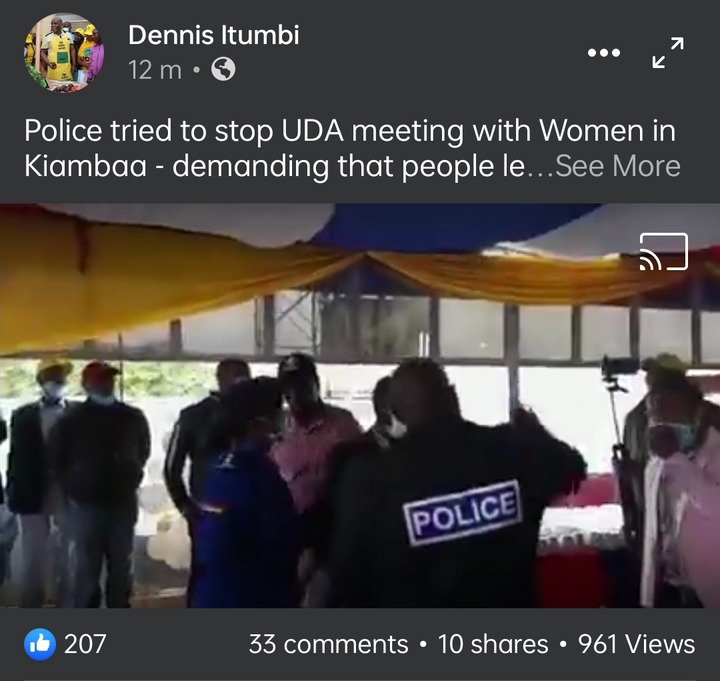Click the blue thumbs-up like icon
Viewport: 720px width, 681px height.
click(x=40, y=644)
